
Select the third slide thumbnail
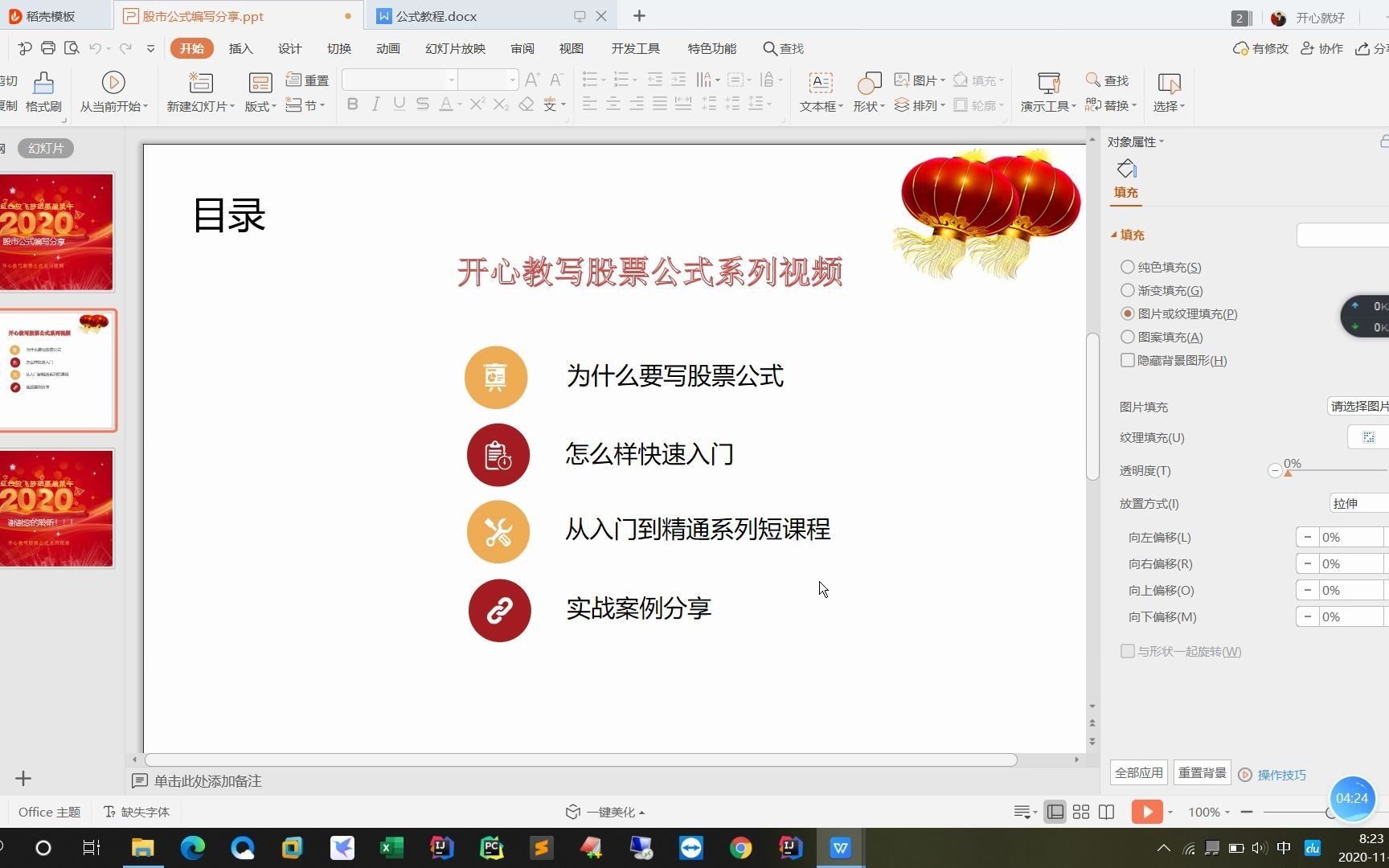(x=57, y=508)
